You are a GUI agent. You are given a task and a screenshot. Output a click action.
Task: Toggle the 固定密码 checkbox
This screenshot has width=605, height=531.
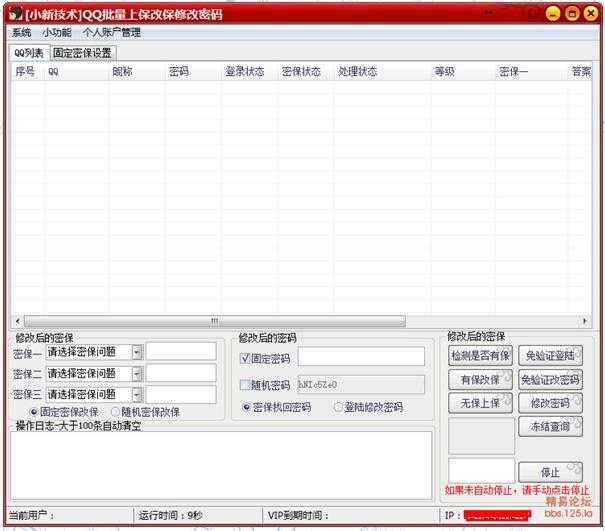(x=245, y=359)
